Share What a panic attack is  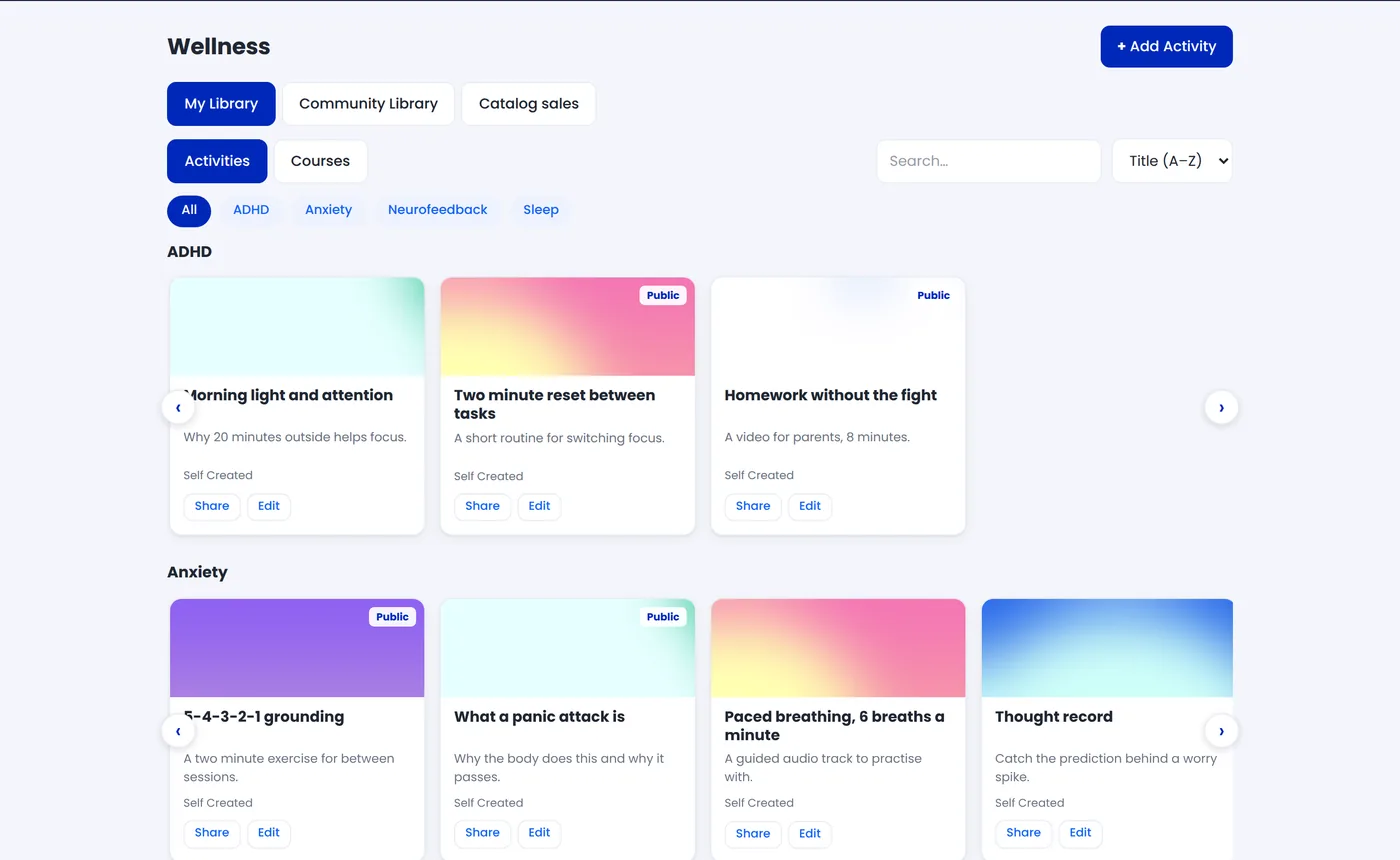[482, 833]
